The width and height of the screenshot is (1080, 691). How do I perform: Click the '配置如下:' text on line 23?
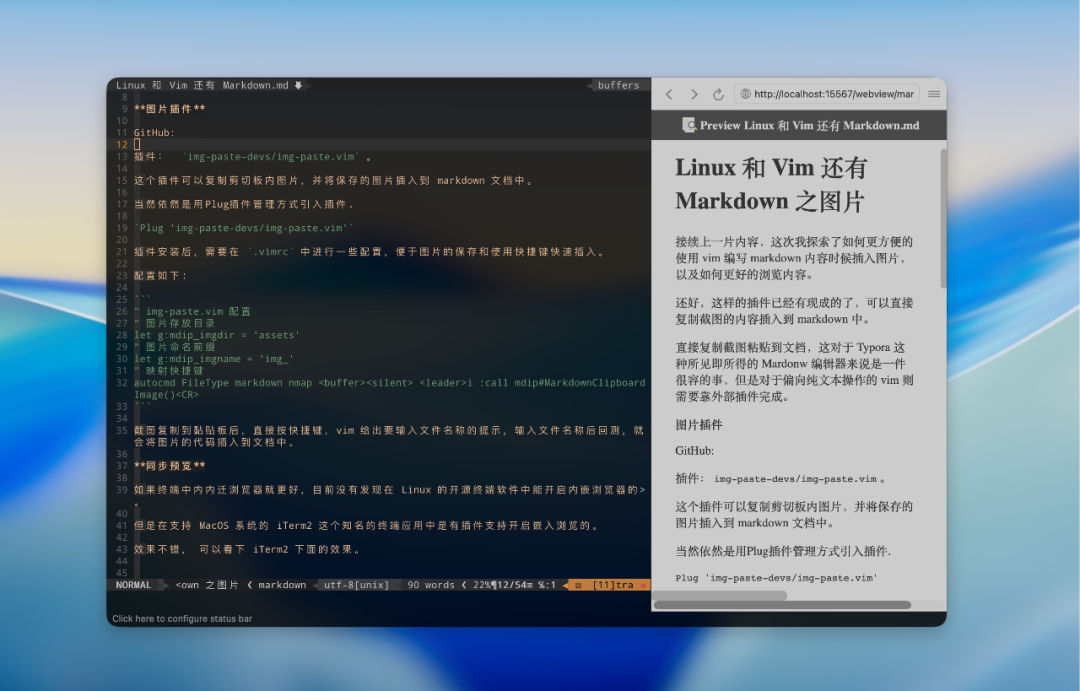[x=160, y=276]
